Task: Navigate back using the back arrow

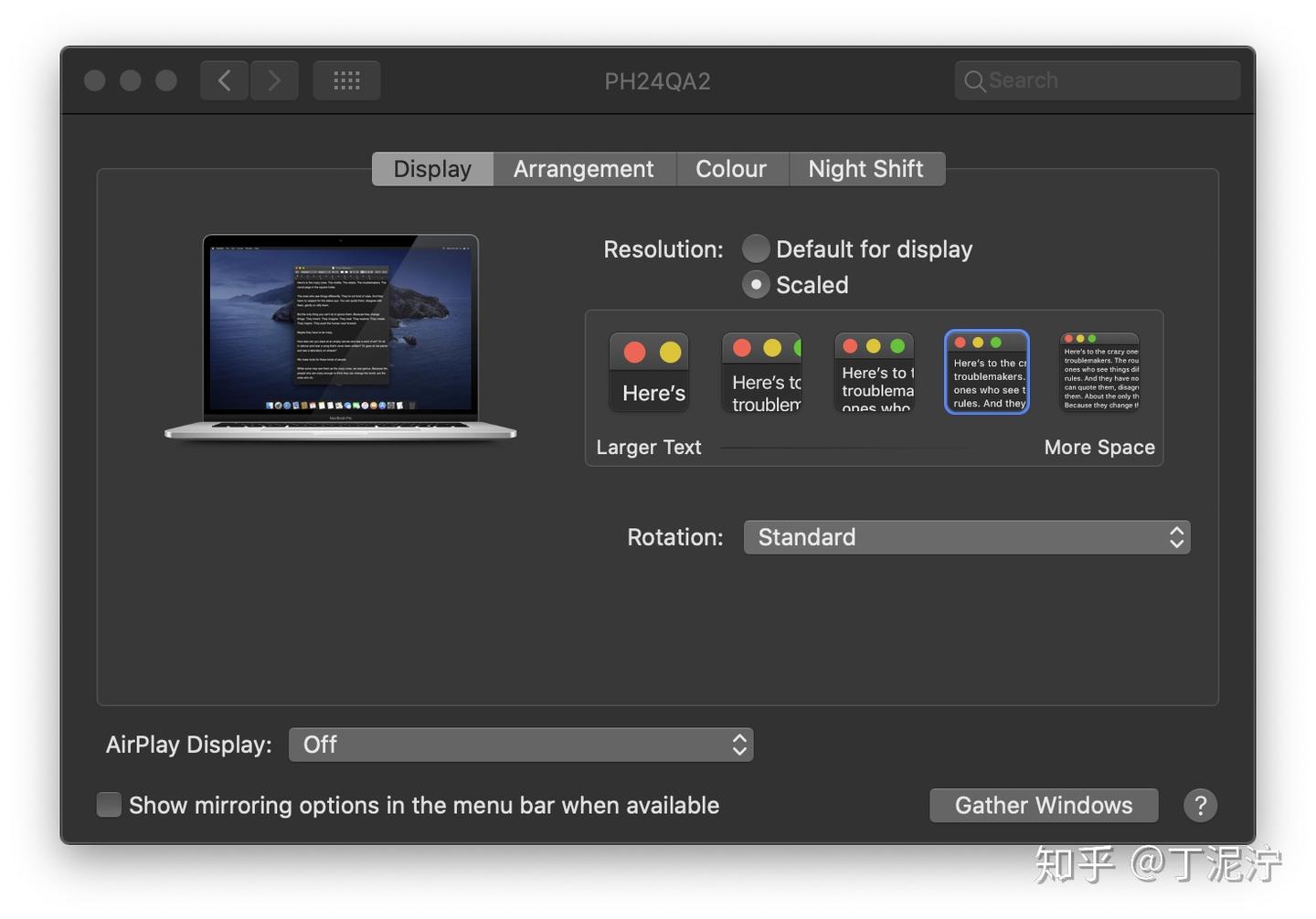Action: pos(224,80)
